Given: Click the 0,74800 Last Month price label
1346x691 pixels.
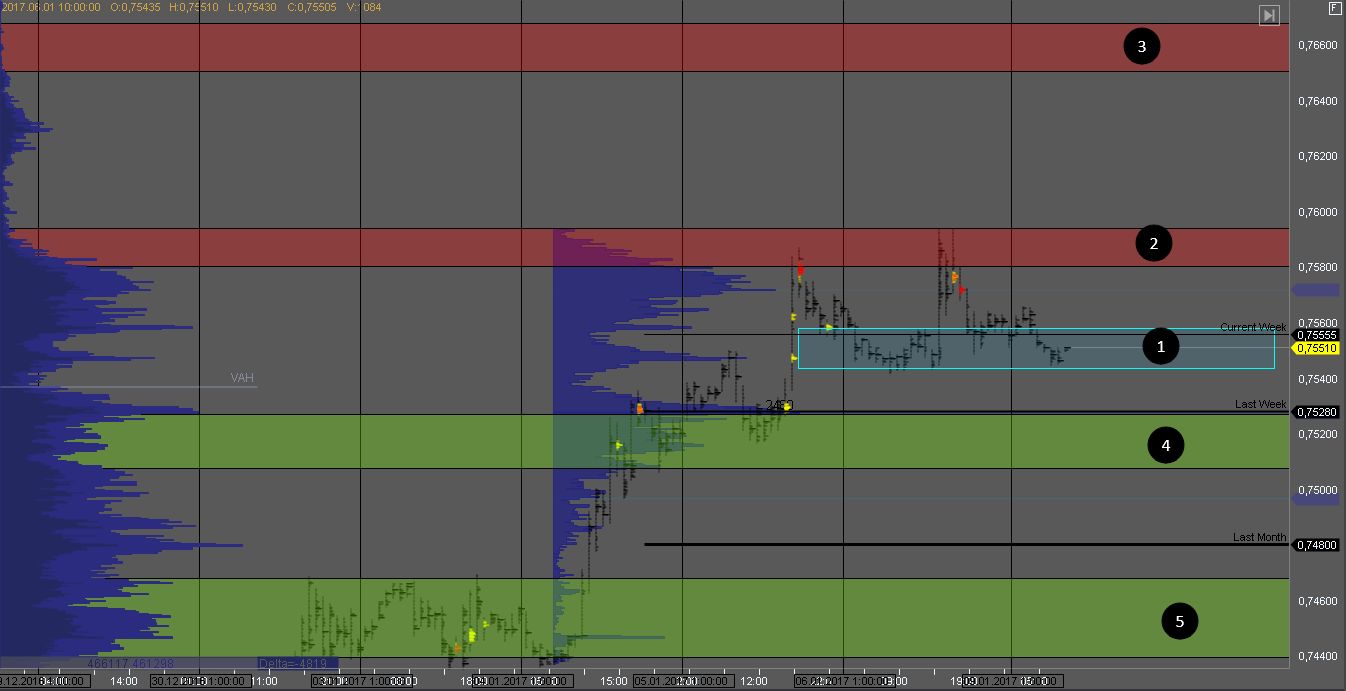Looking at the screenshot, I should 1317,545.
